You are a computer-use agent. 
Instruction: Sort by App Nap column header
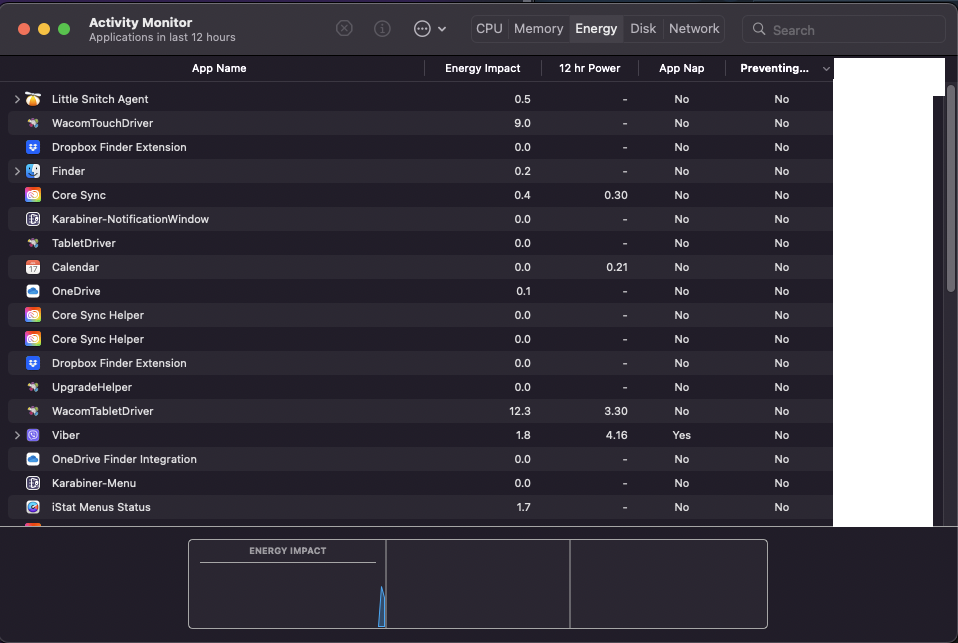[682, 68]
